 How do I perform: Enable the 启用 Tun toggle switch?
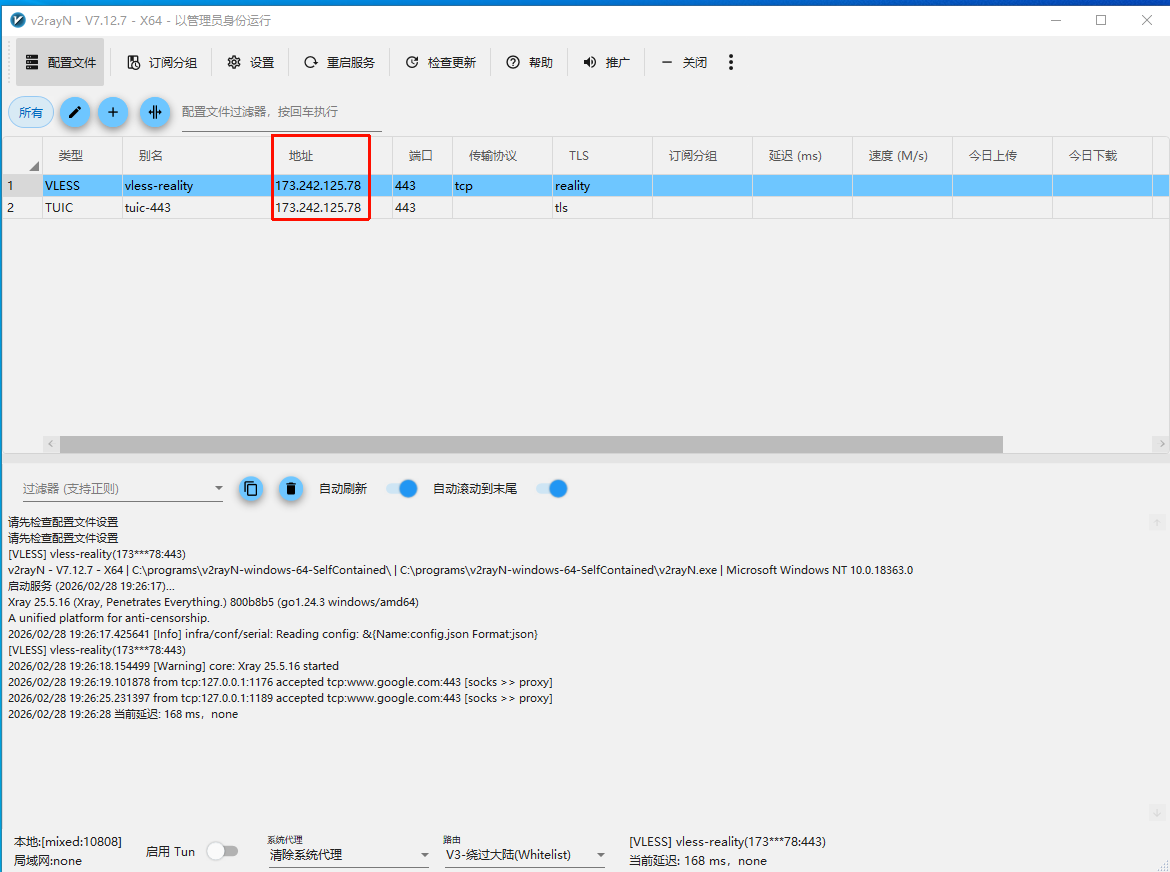[x=222, y=851]
